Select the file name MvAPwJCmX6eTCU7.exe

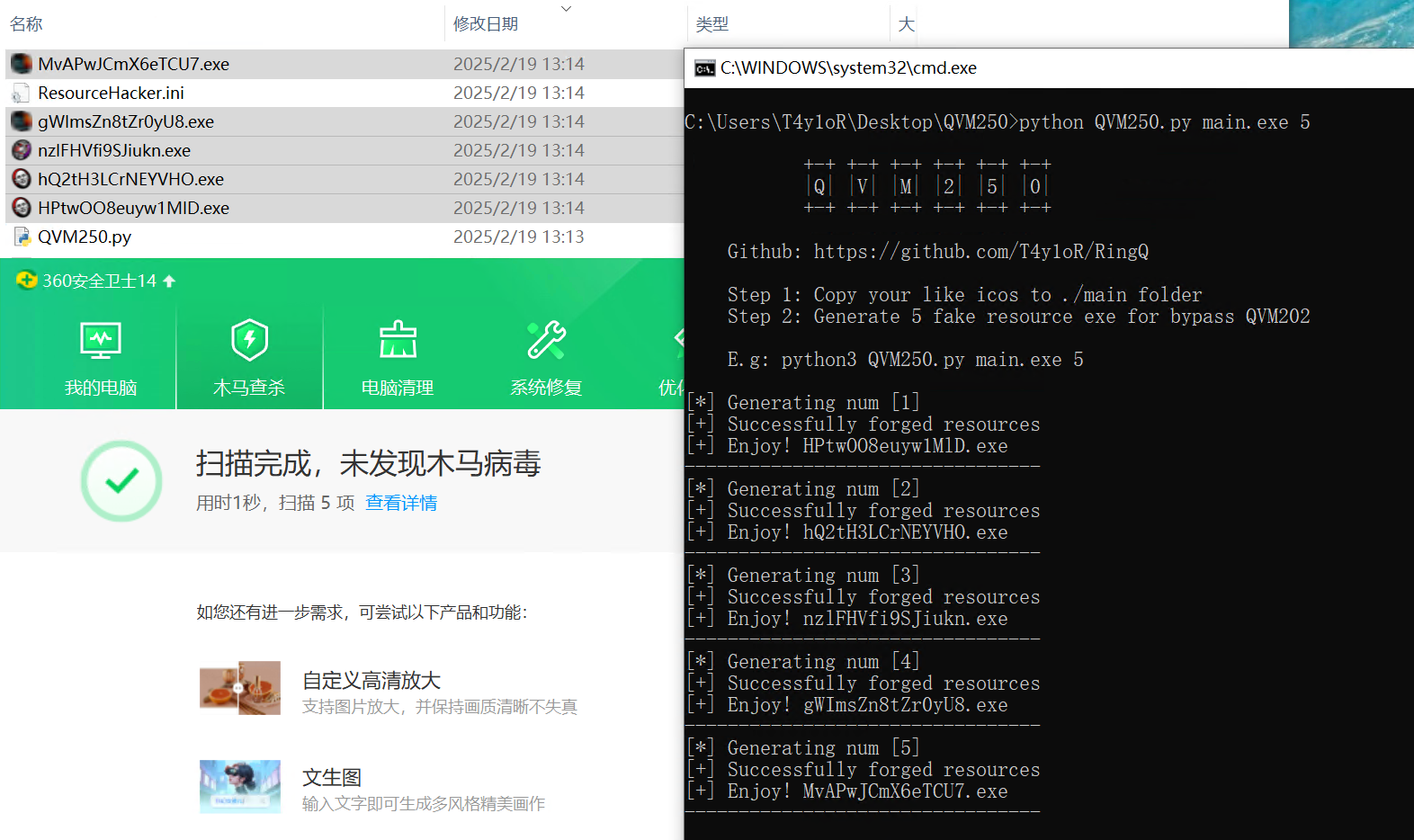(133, 64)
